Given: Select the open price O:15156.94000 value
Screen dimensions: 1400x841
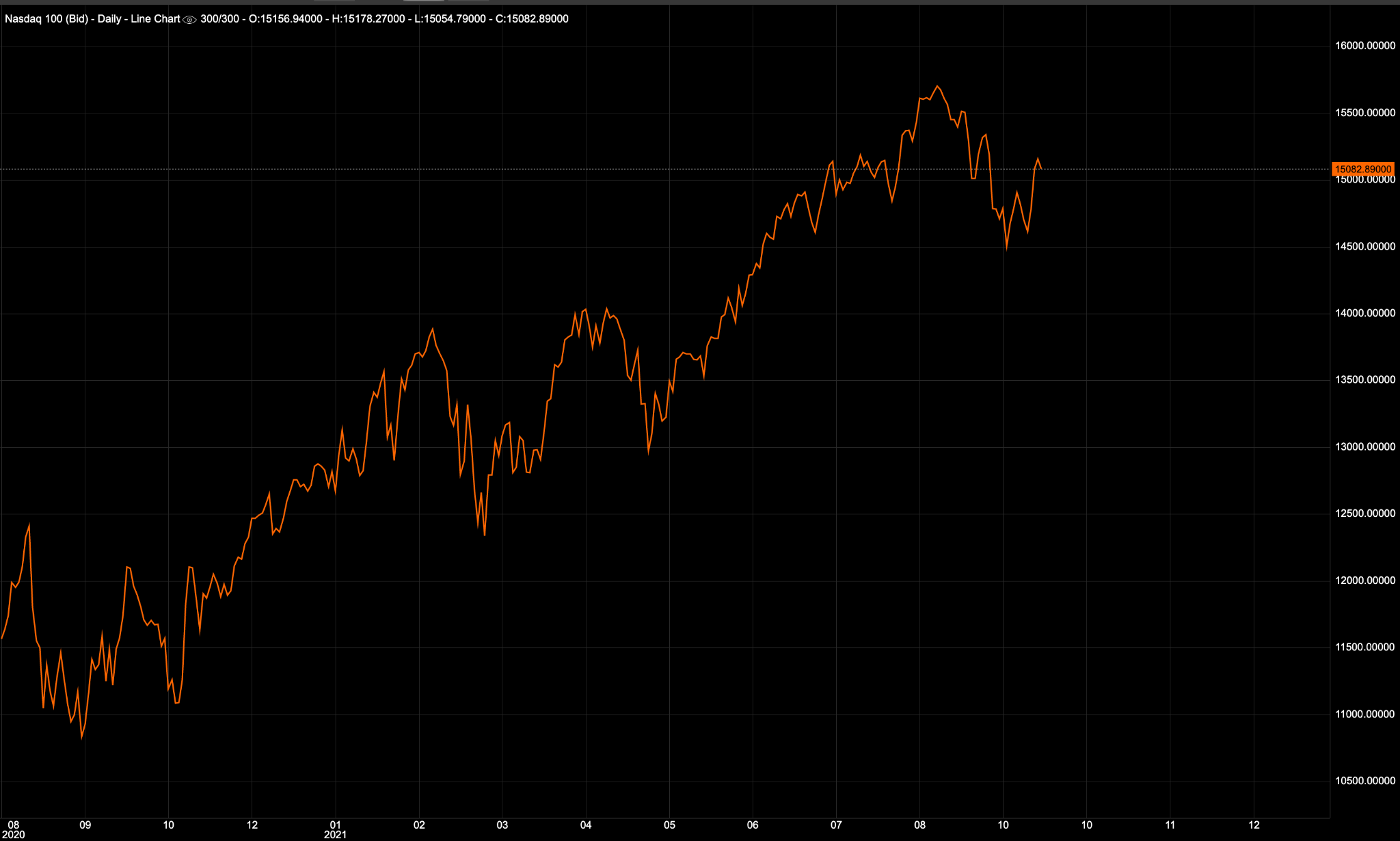Looking at the screenshot, I should coord(286,18).
